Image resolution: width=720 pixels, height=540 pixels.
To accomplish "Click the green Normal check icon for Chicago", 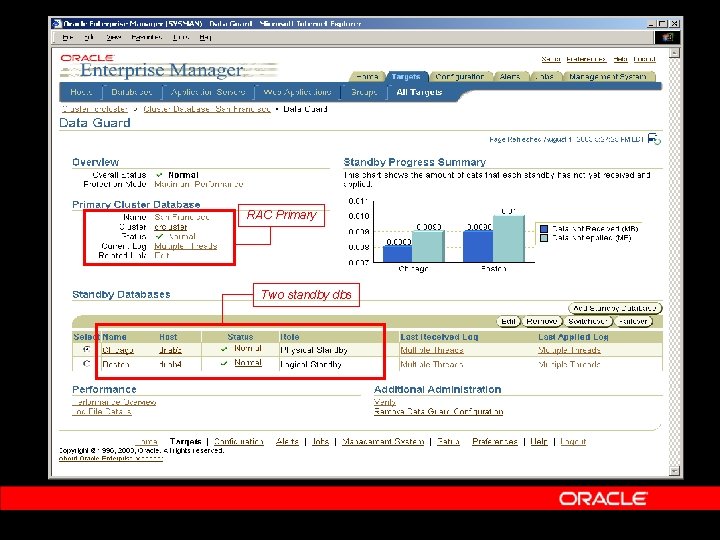I will click(x=224, y=349).
